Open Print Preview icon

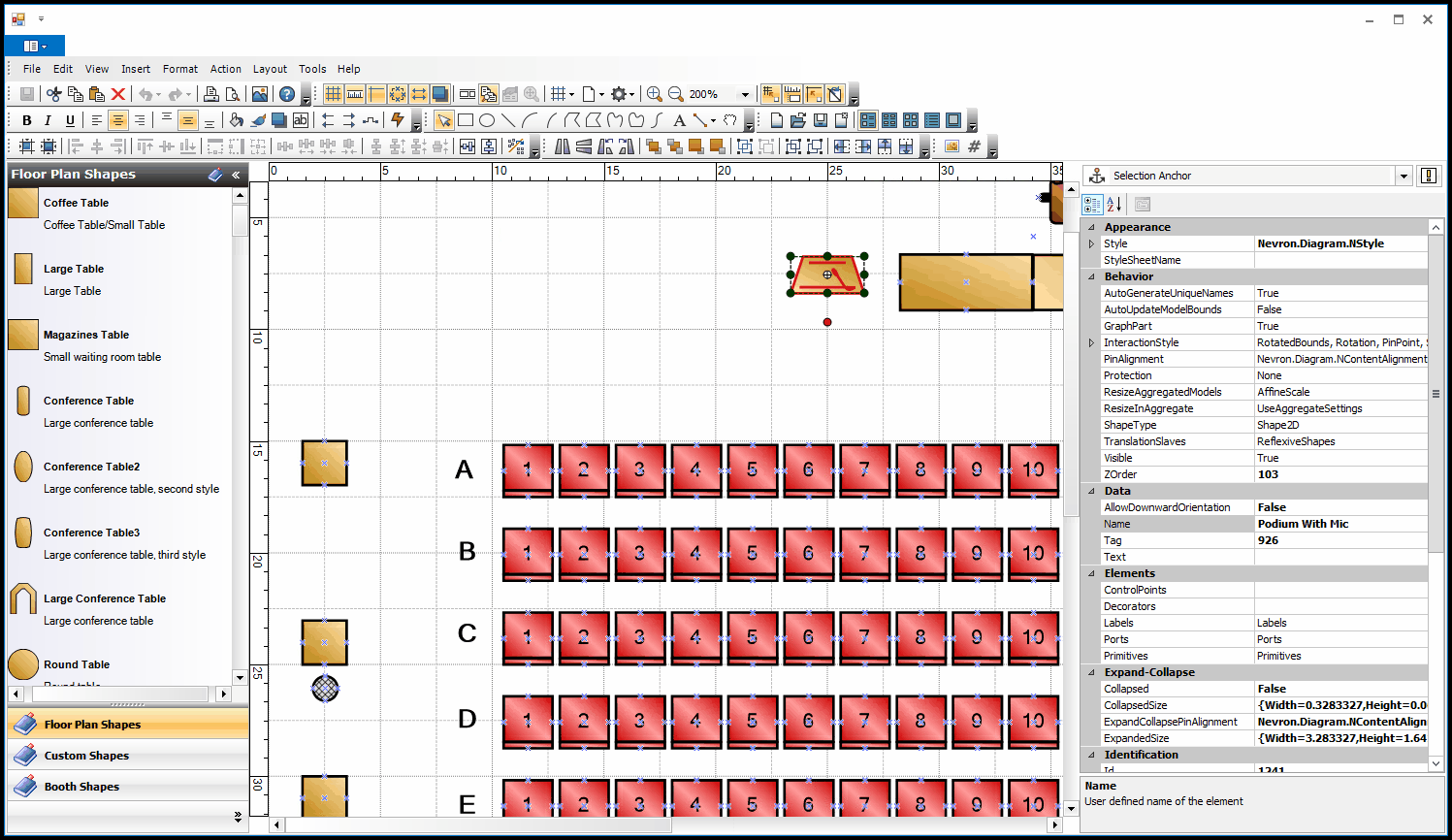point(233,94)
